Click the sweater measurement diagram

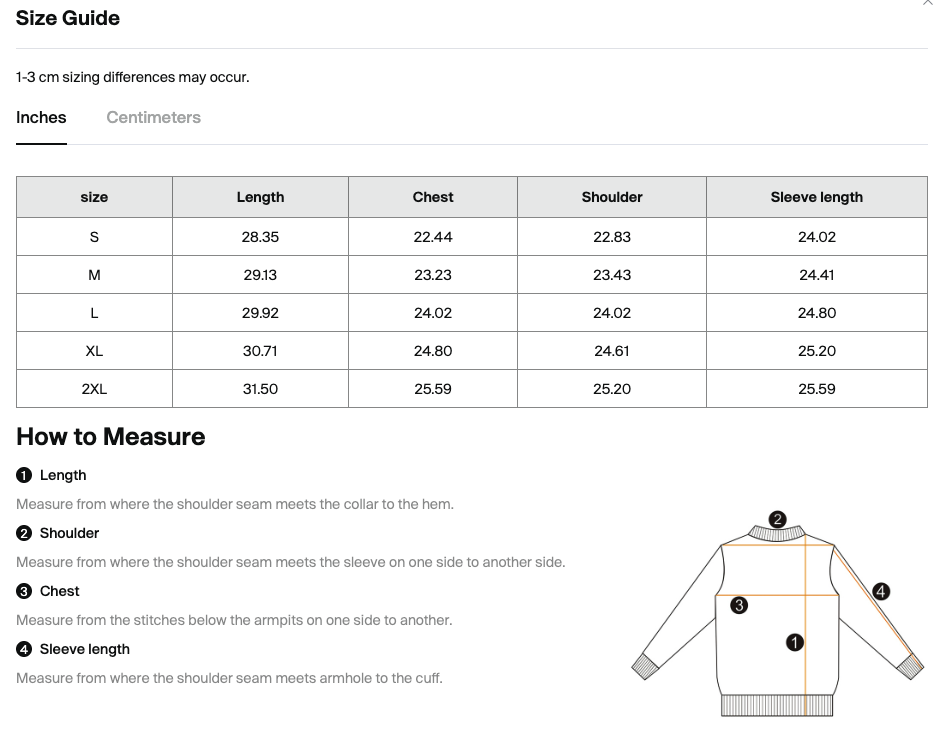(777, 613)
